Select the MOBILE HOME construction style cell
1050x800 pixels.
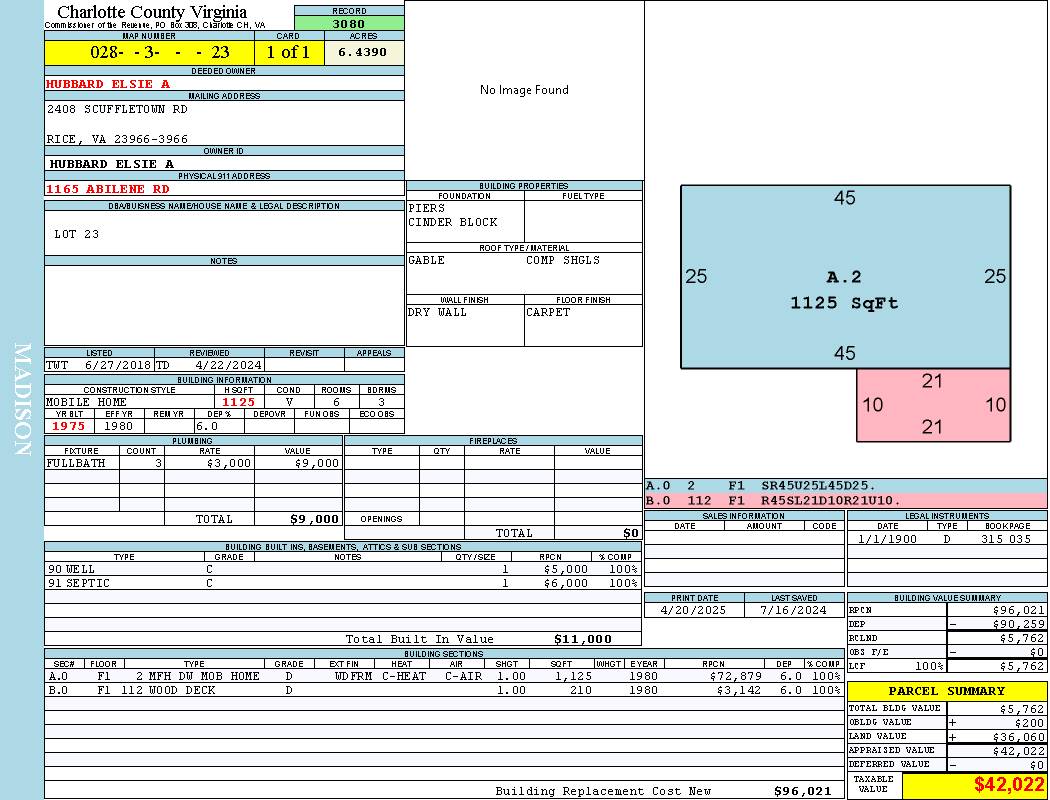pos(86,402)
